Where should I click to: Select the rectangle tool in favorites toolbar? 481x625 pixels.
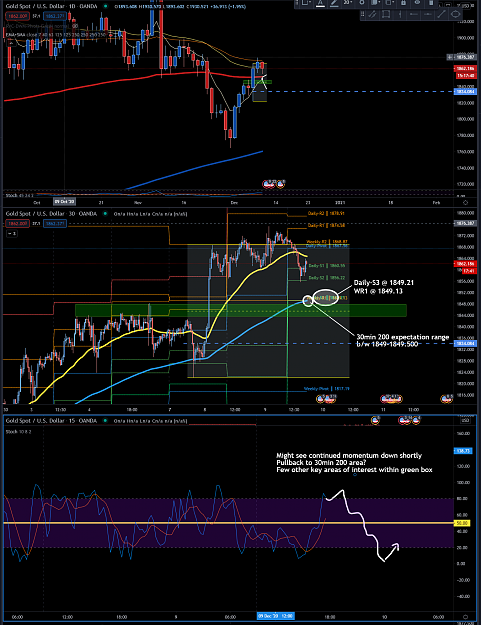point(386,15)
